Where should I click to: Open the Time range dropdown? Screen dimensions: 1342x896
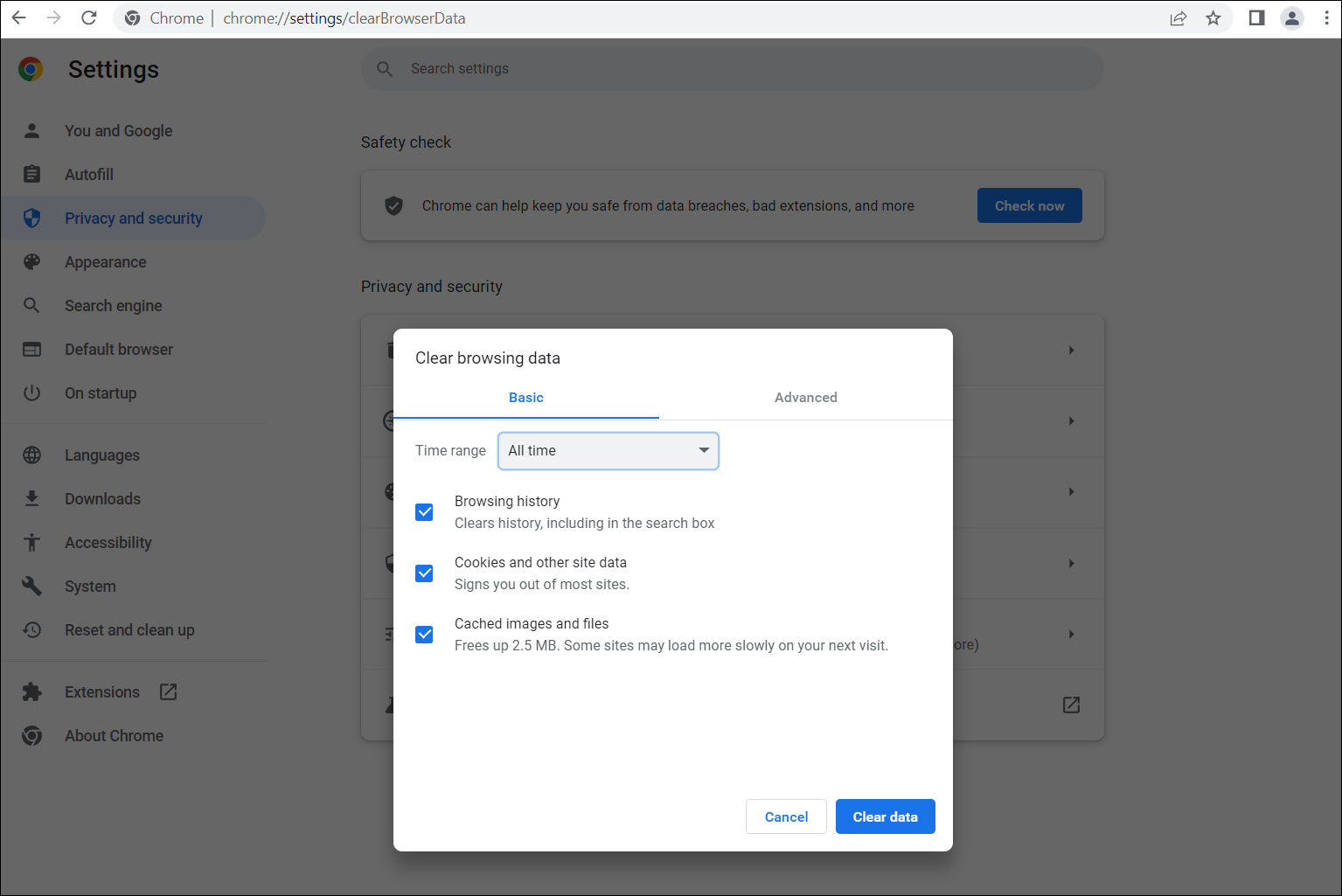coord(608,451)
